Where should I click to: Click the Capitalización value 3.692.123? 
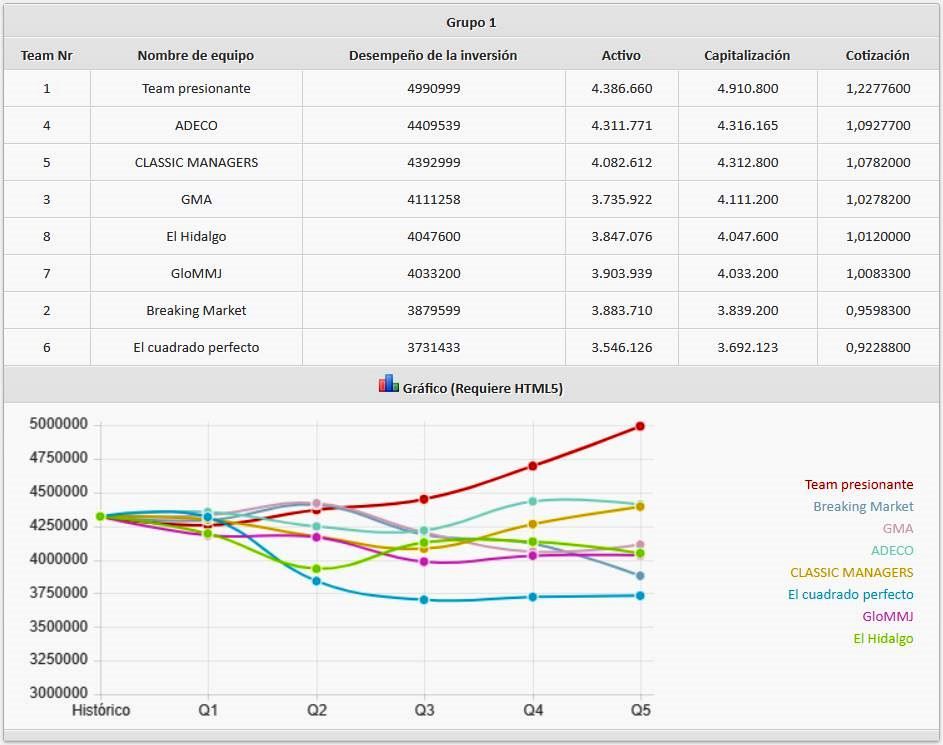pyautogui.click(x=748, y=348)
